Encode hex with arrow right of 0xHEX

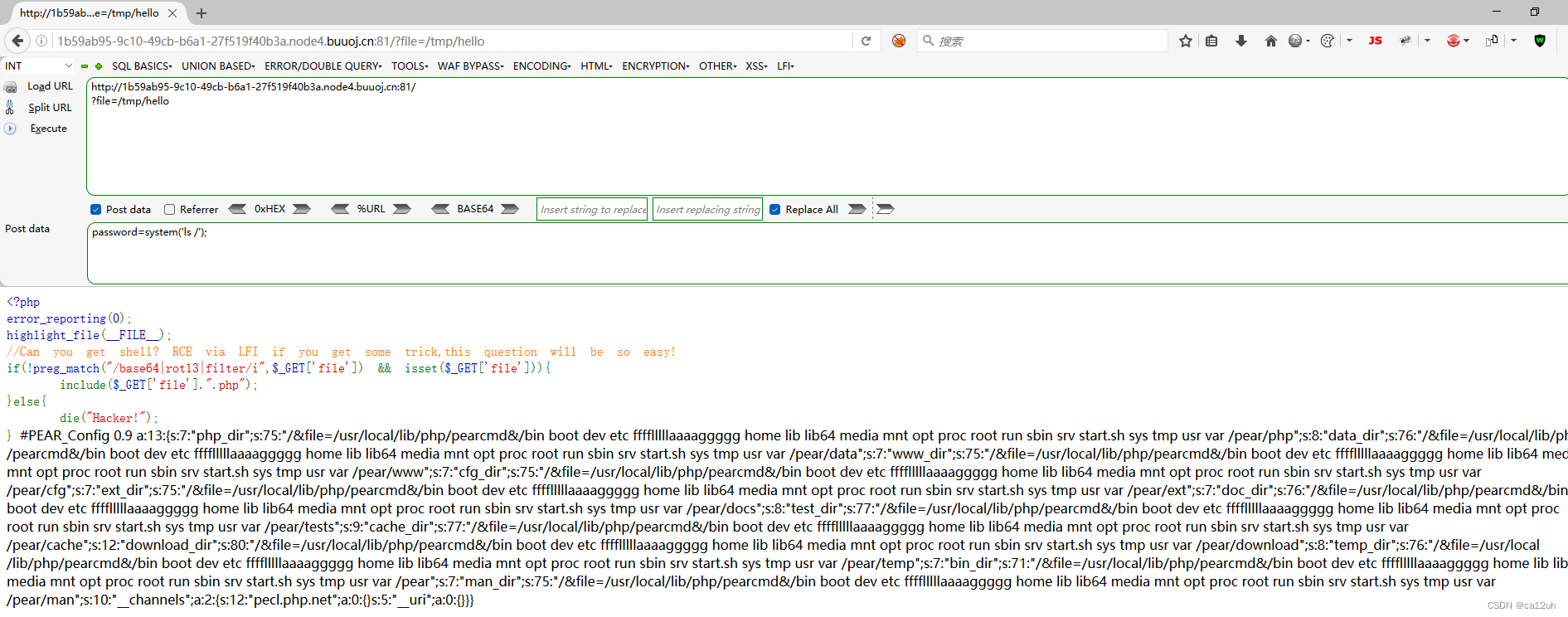(x=302, y=209)
